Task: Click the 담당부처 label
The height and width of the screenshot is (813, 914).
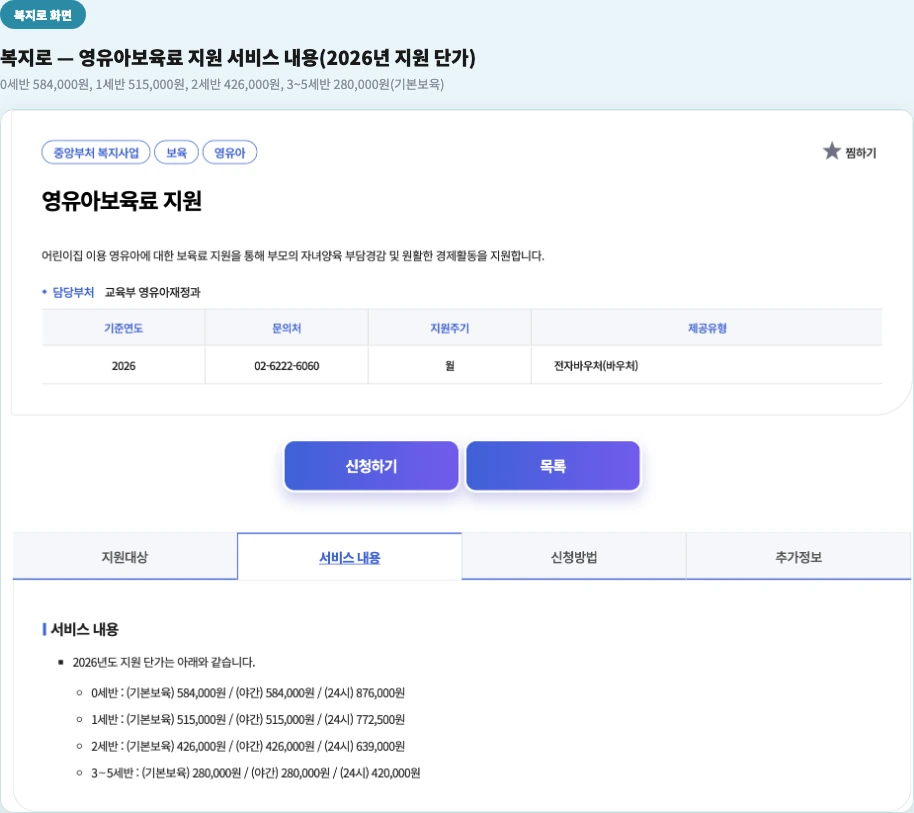Action: click(73, 292)
